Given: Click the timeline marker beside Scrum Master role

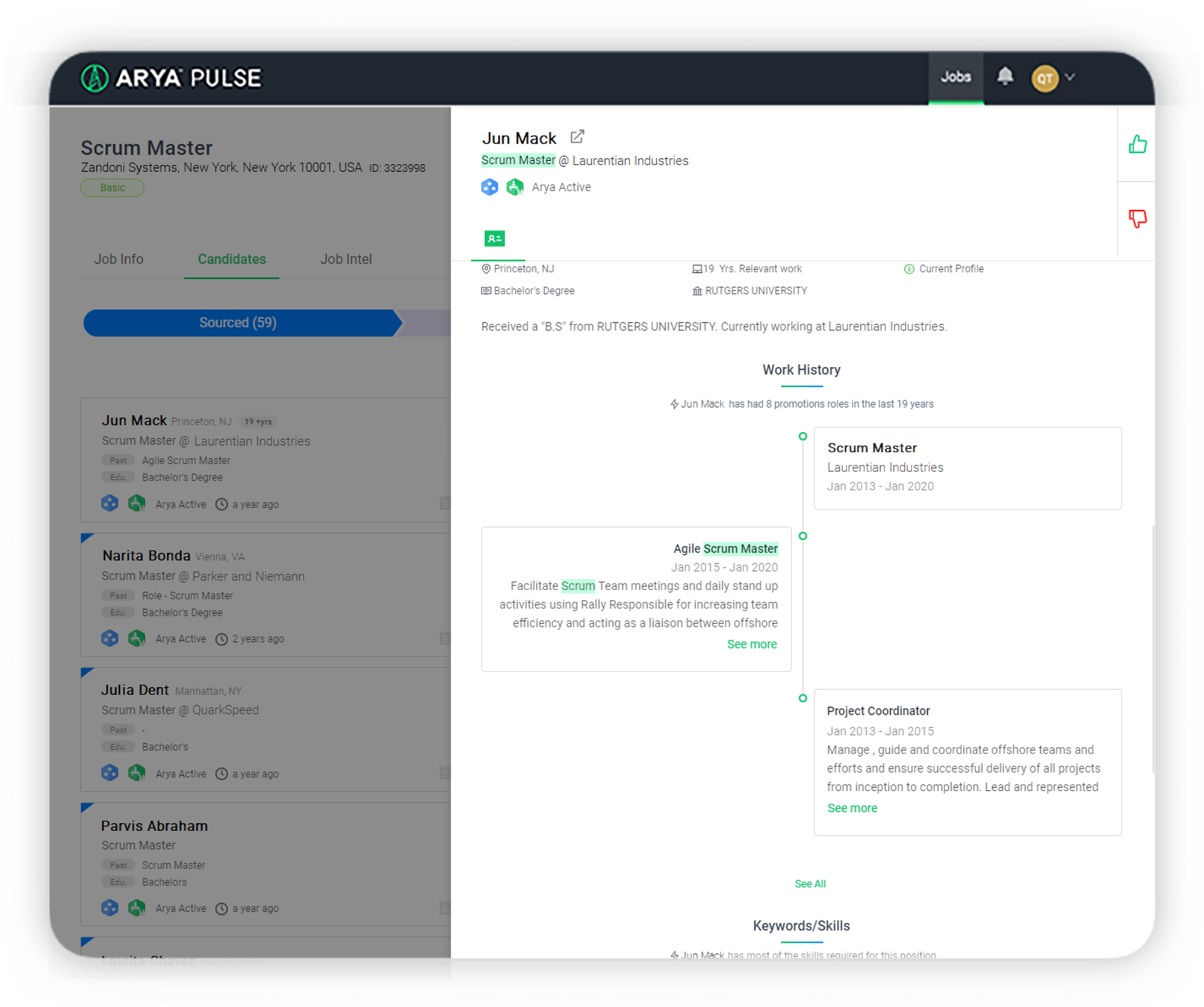Looking at the screenshot, I should point(802,437).
